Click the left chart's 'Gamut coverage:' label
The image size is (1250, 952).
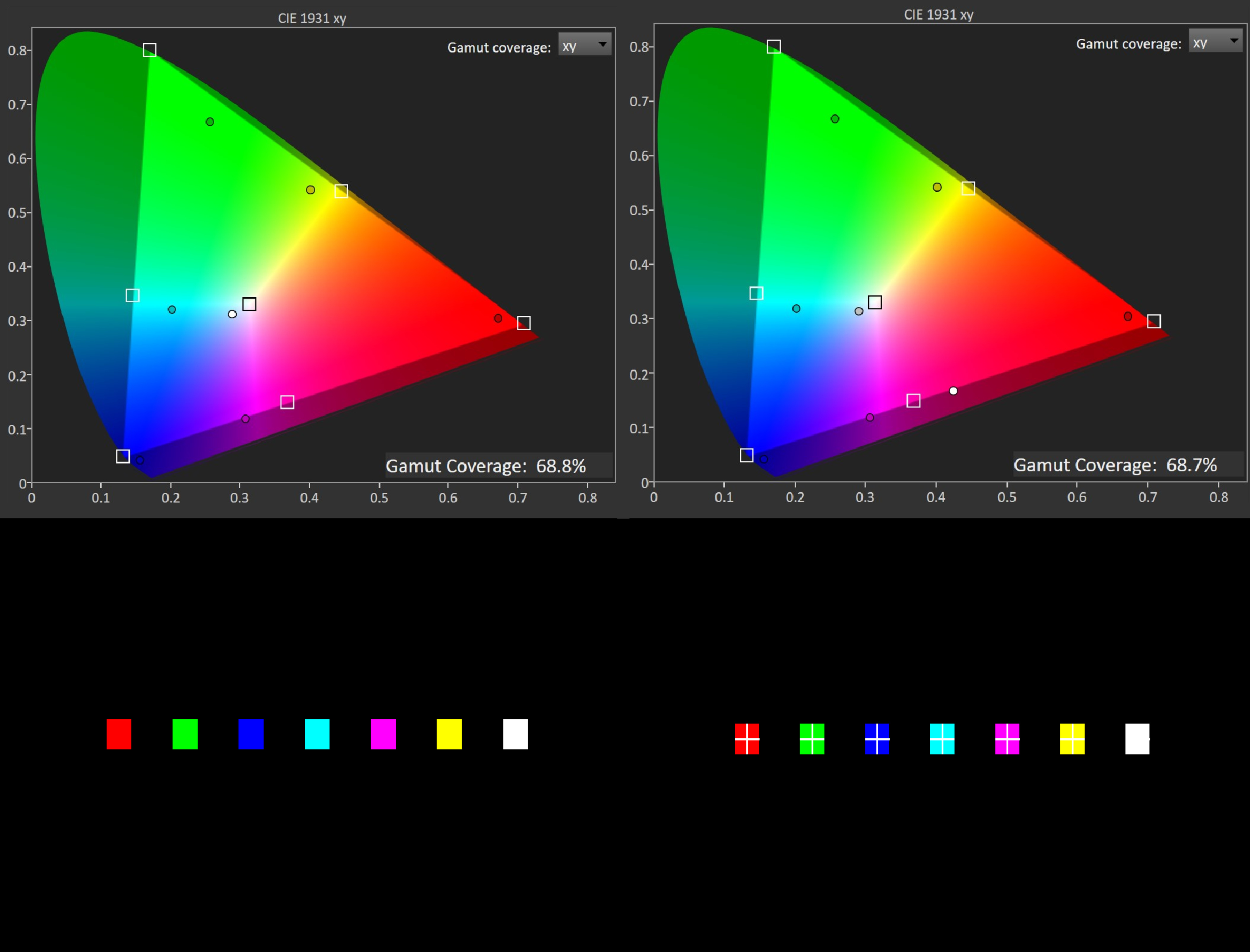point(499,48)
